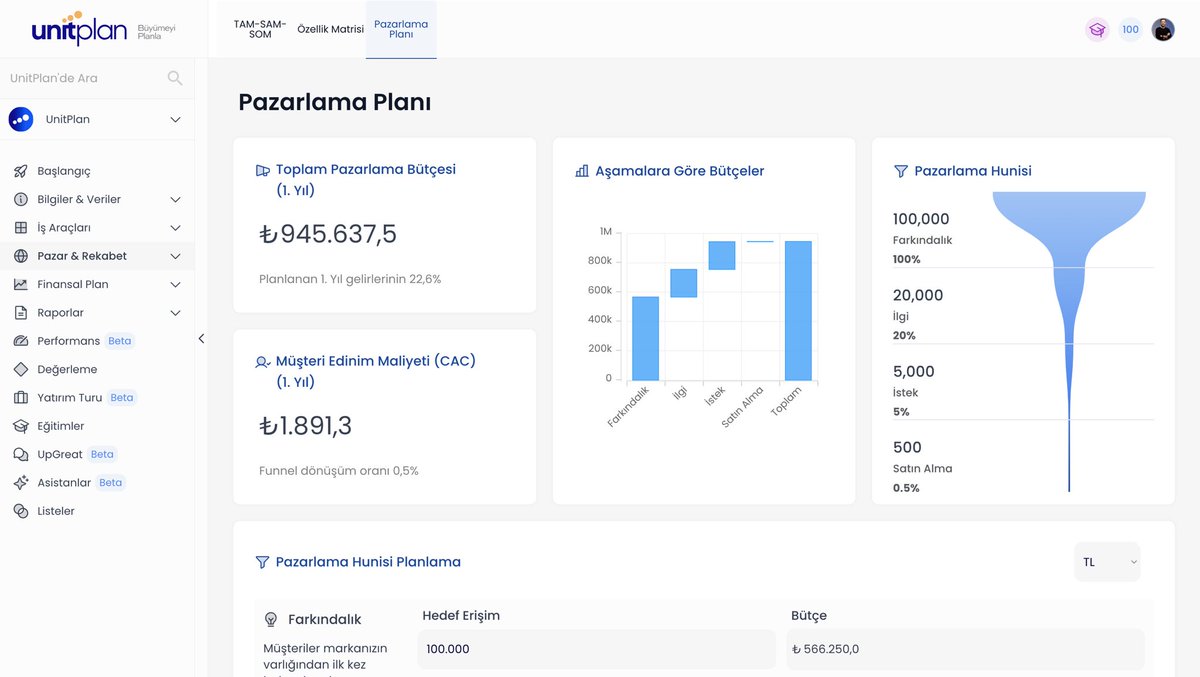Expand the Raporlar chevron
The width and height of the screenshot is (1200, 677).
click(x=175, y=313)
